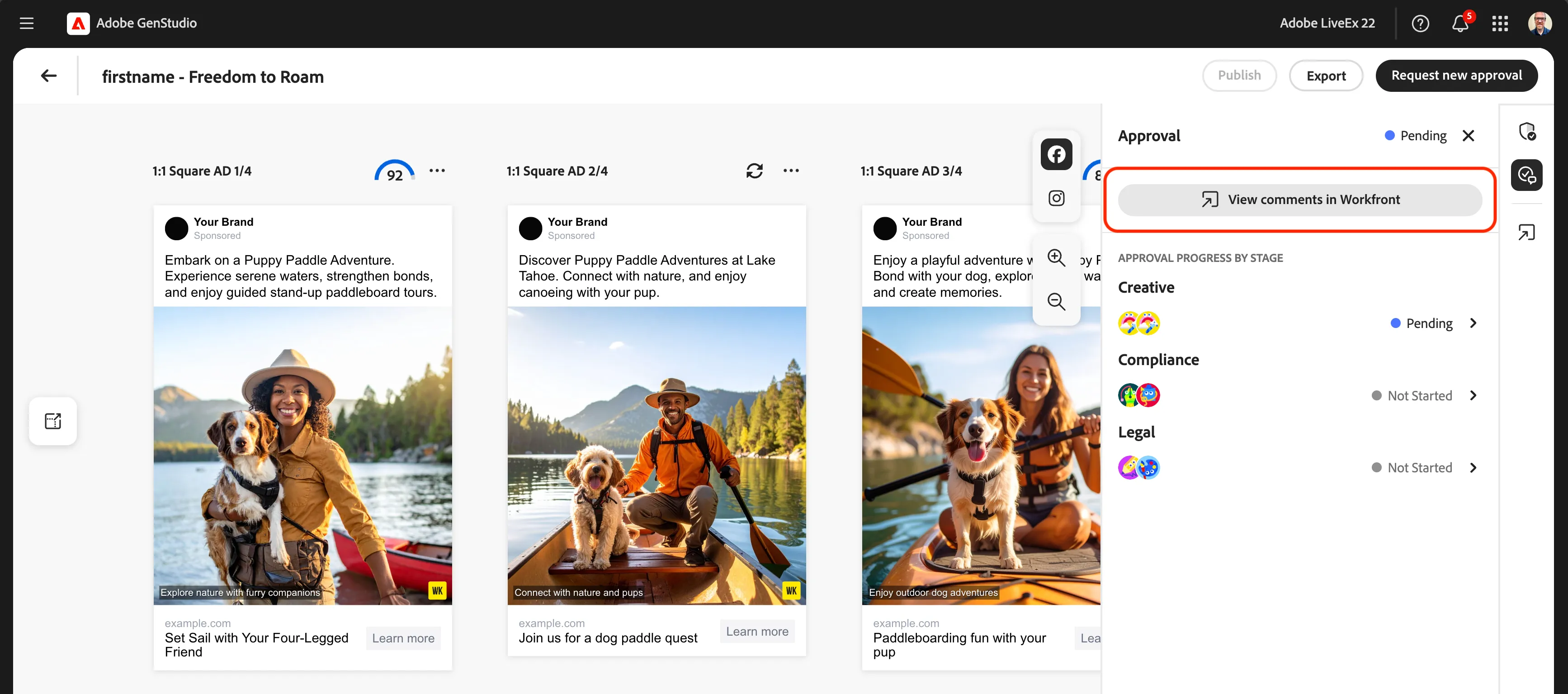Open the help question mark icon
Image resolution: width=1568 pixels, height=694 pixels.
pyautogui.click(x=1420, y=23)
